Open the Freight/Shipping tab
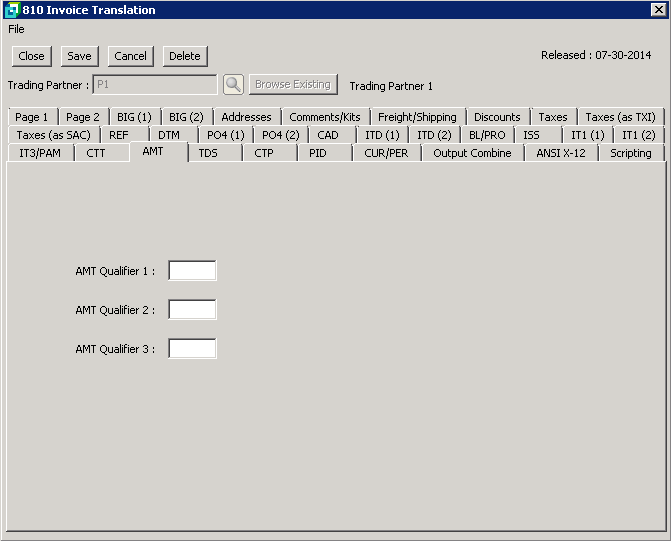The height and width of the screenshot is (541, 671). [x=417, y=117]
